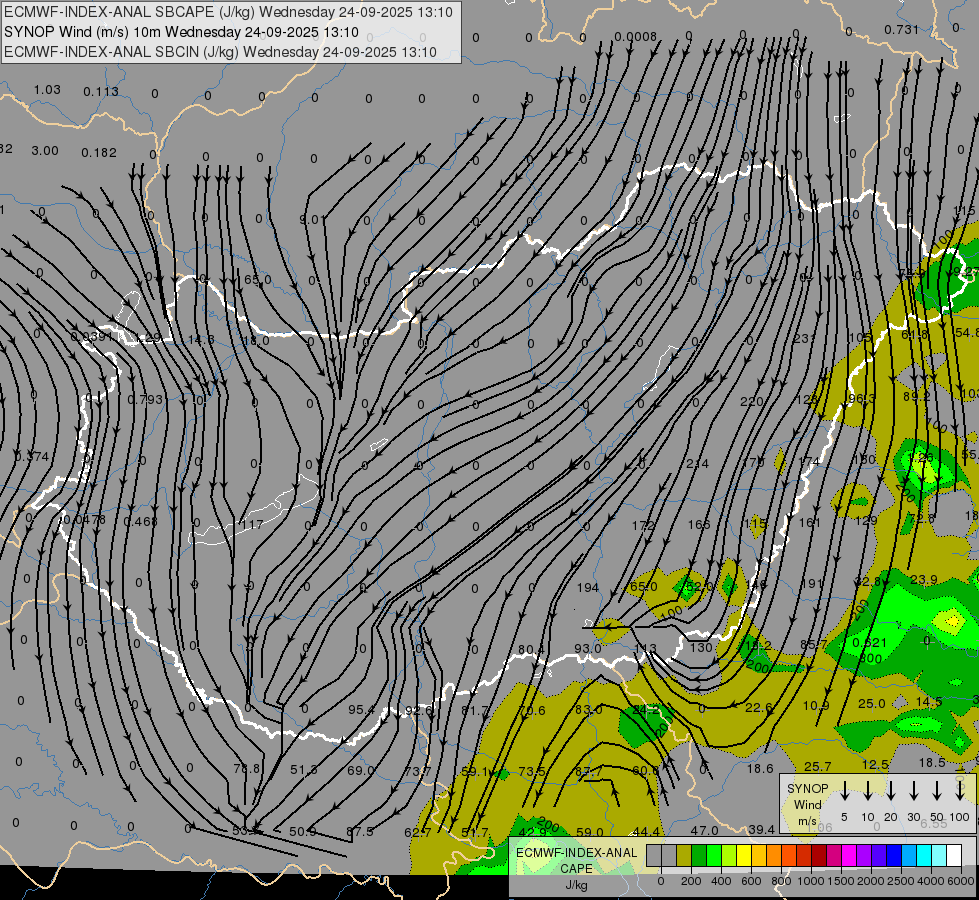Image resolution: width=979 pixels, height=900 pixels.
Task: Click the 0.374 value on the map
Action: click(x=31, y=457)
